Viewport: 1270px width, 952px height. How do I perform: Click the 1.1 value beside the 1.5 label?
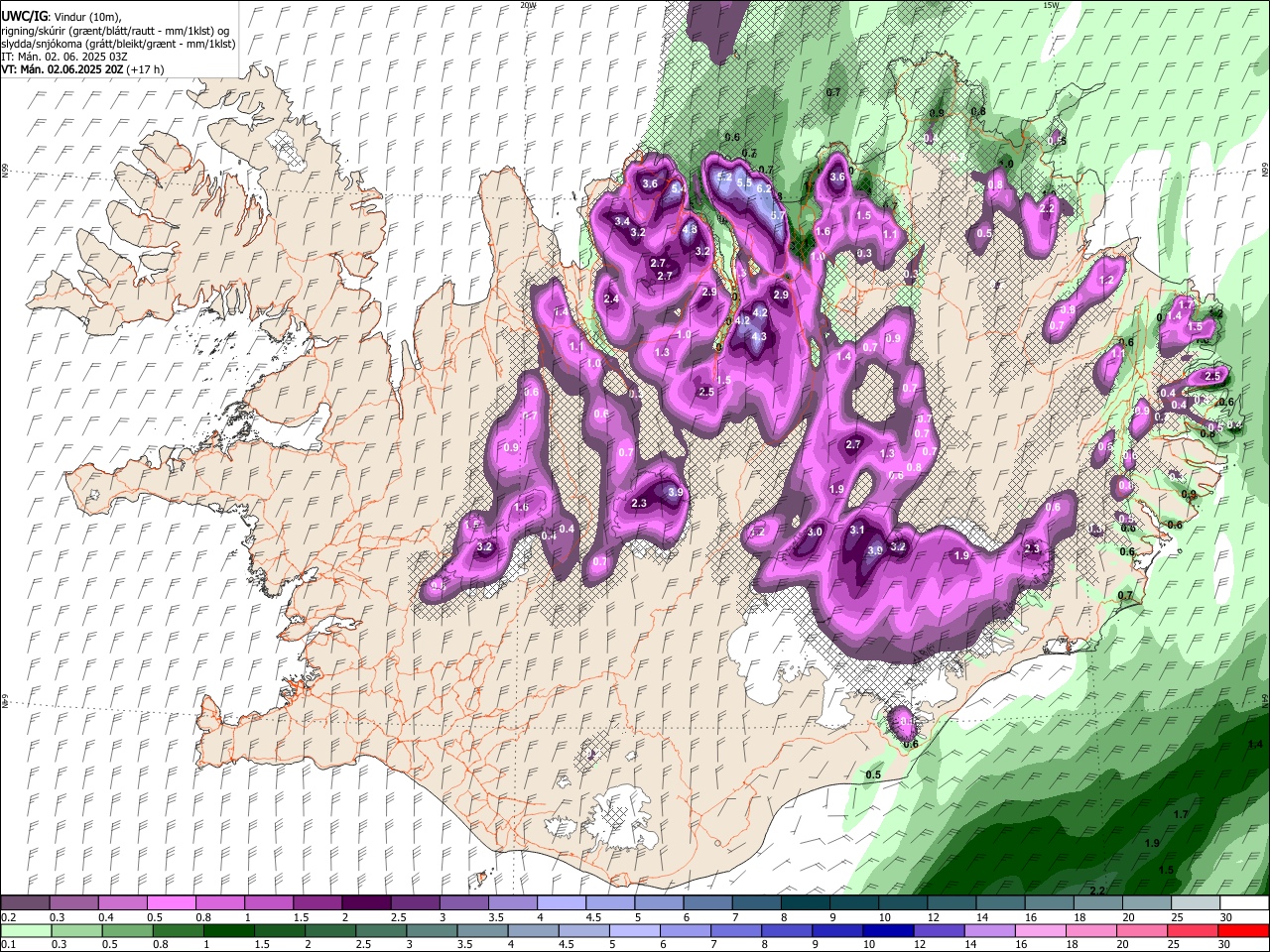pos(890,235)
